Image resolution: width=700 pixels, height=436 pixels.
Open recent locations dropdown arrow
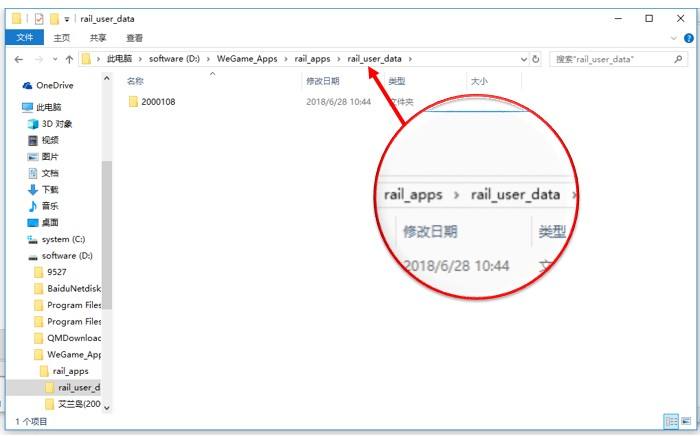[x=55, y=59]
